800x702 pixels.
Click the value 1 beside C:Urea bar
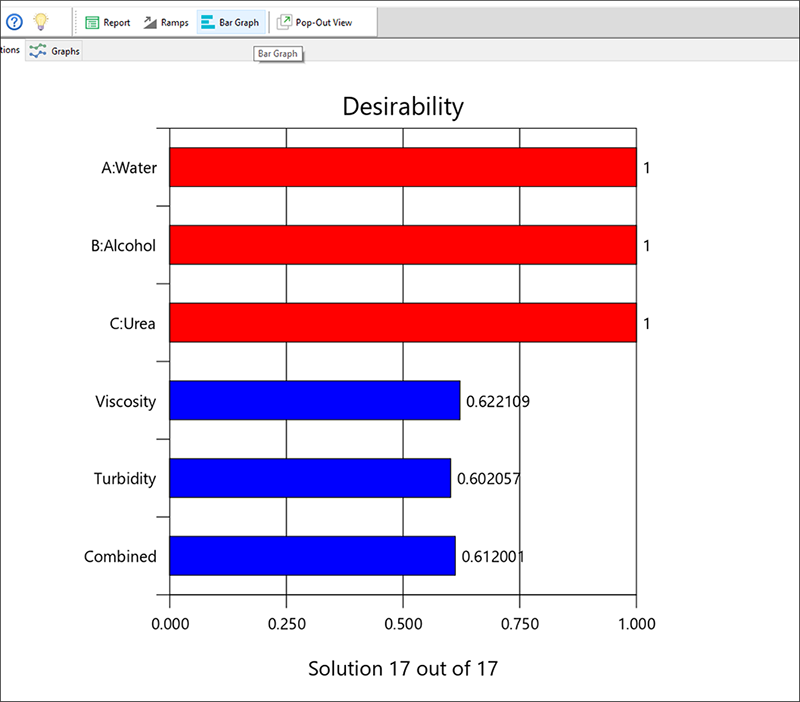pos(646,323)
